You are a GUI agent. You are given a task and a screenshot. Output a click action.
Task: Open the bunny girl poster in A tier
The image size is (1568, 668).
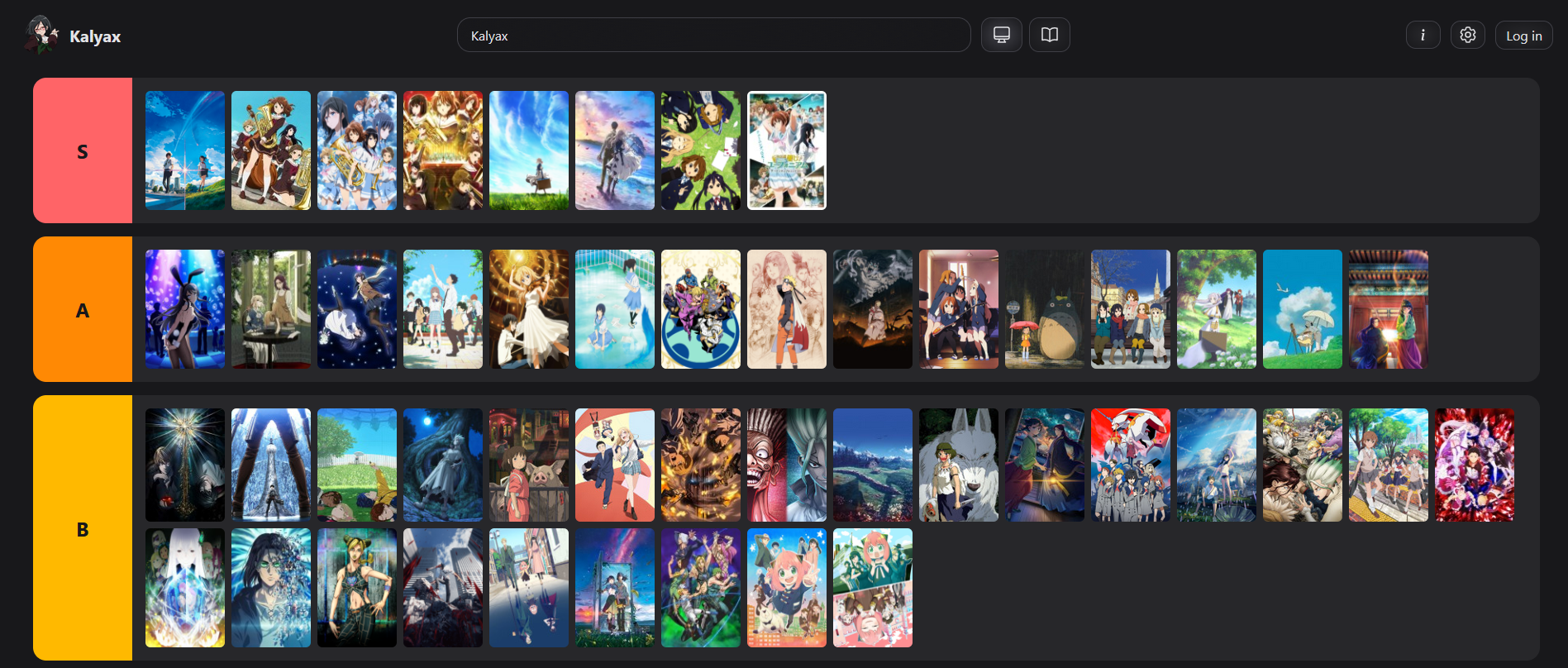(x=185, y=309)
